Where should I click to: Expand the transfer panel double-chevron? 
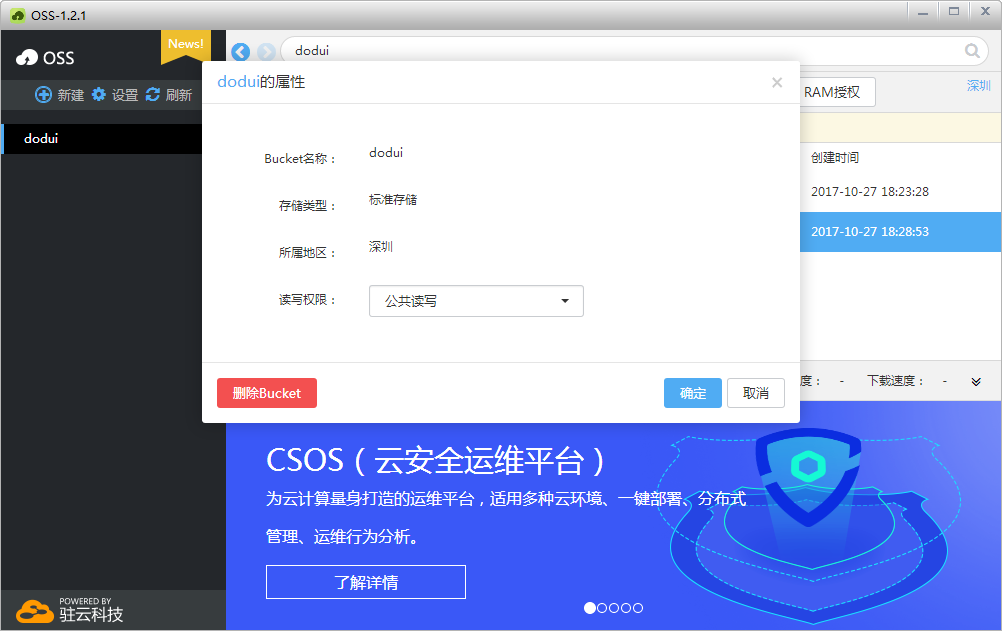tap(976, 382)
